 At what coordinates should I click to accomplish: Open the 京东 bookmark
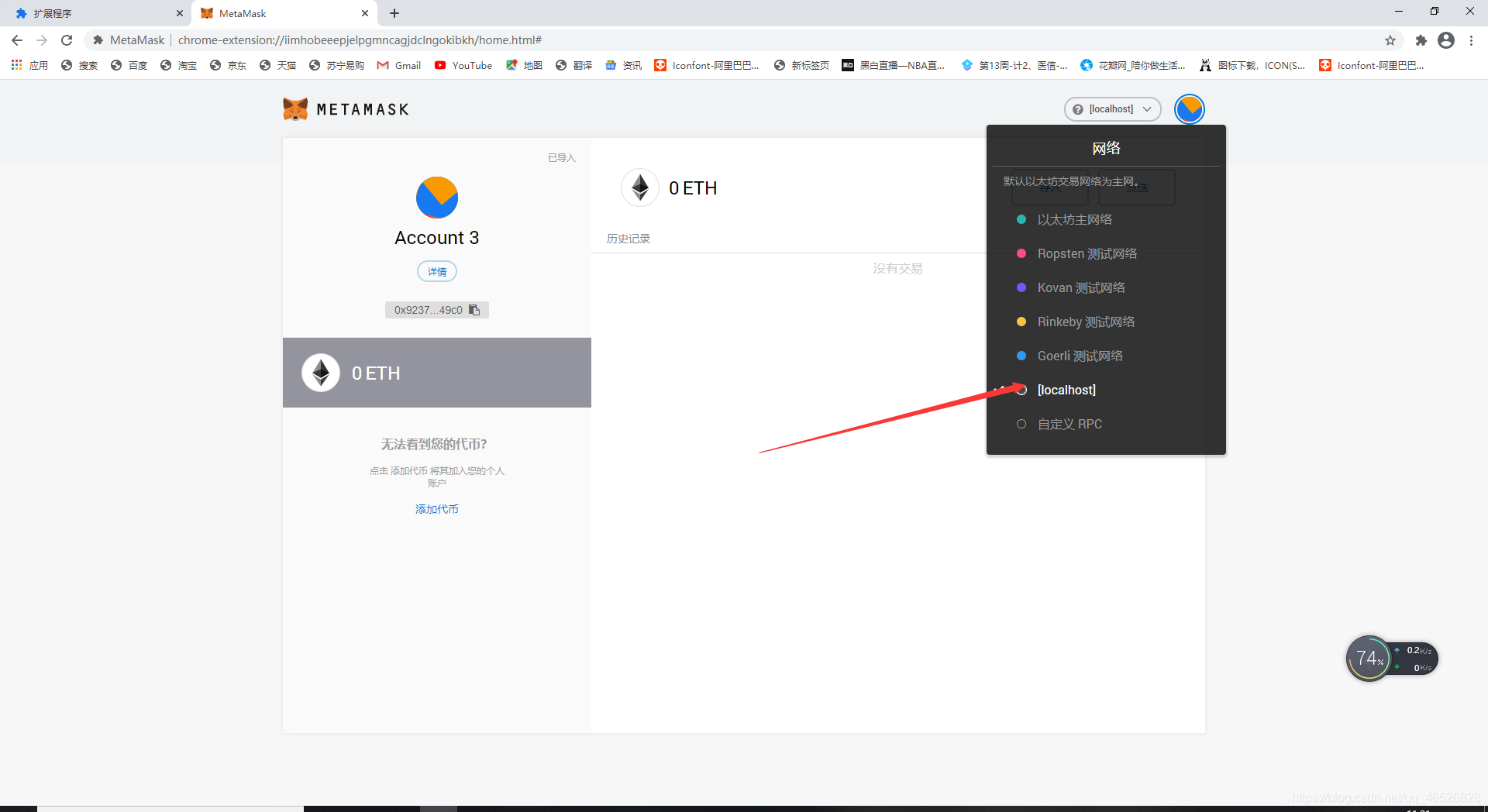(228, 66)
